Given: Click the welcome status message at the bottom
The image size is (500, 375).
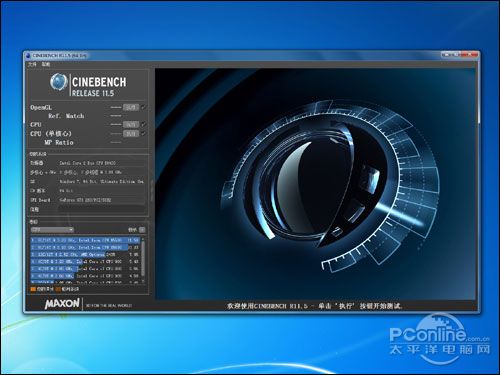Looking at the screenshot, I should pos(315,306).
